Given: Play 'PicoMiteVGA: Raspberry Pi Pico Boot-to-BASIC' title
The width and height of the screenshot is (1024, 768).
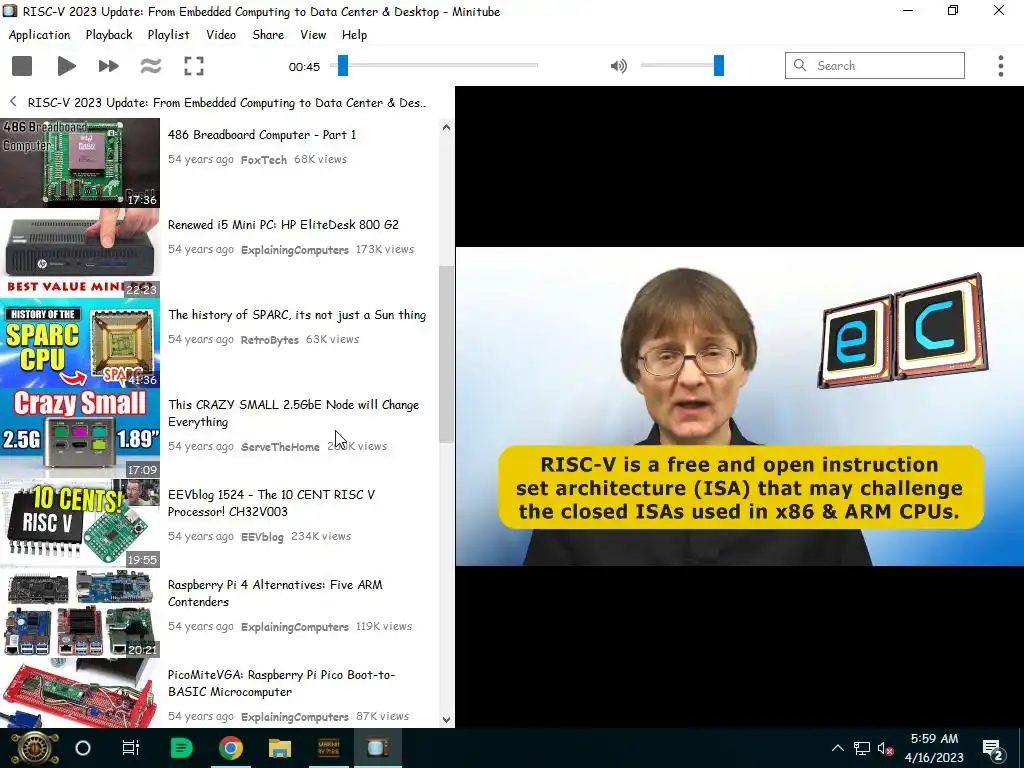Looking at the screenshot, I should (281, 683).
